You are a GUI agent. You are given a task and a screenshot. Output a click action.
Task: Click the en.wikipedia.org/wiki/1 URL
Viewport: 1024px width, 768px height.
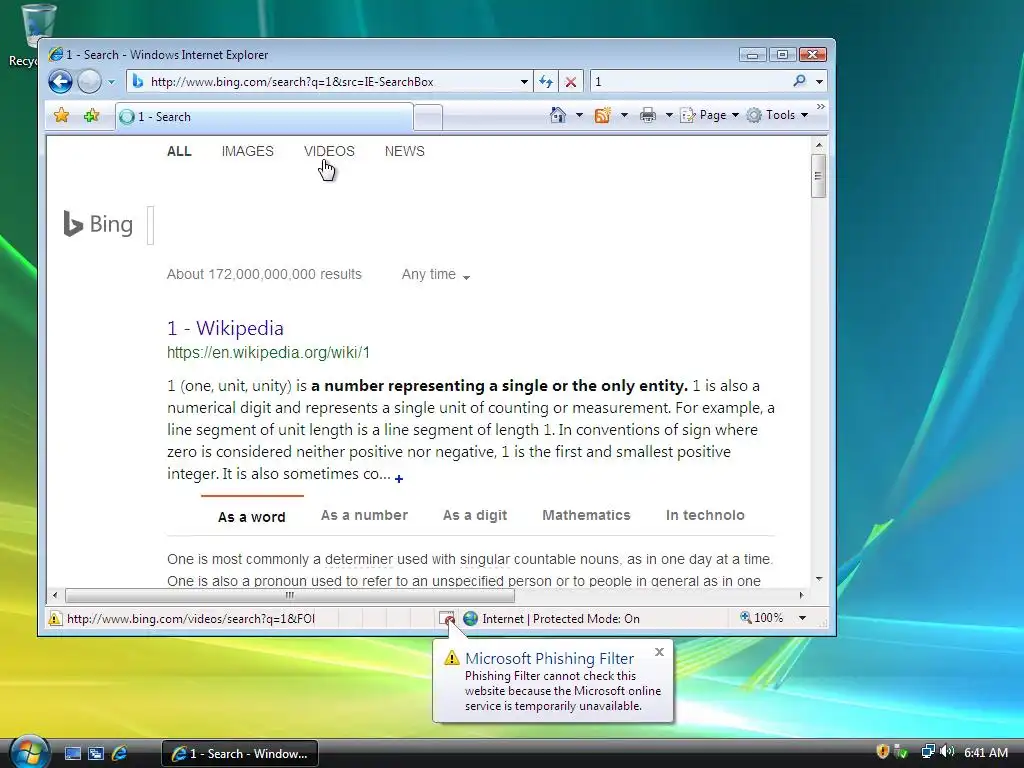click(268, 353)
